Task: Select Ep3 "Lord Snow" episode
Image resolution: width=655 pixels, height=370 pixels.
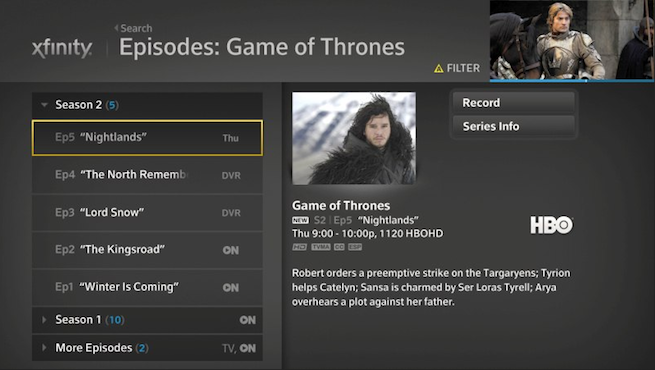Action: tap(147, 213)
